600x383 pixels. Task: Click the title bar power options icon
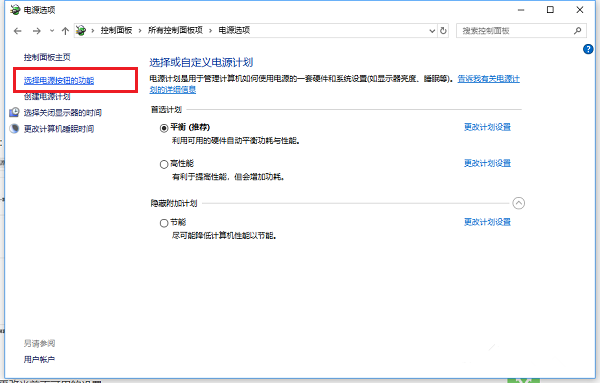15,10
